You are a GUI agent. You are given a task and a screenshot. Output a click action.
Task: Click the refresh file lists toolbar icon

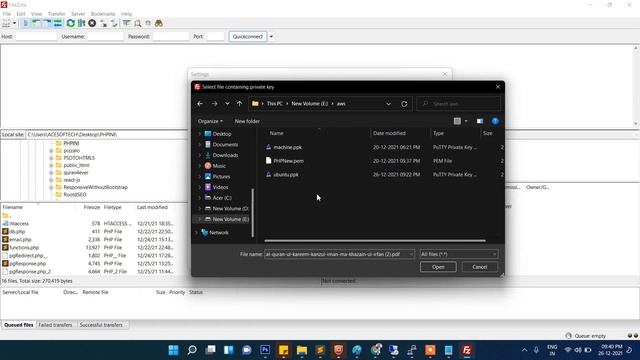tap(71, 23)
